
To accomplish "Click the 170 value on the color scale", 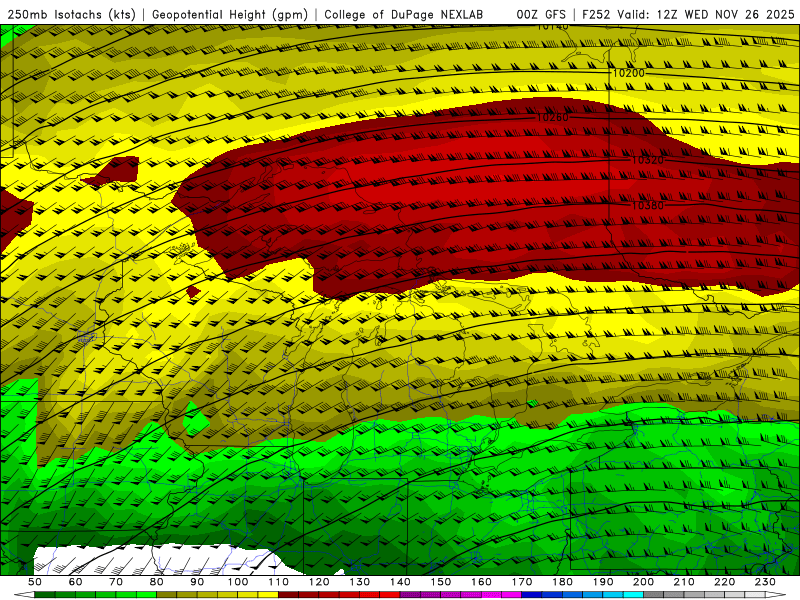I will (522, 582).
